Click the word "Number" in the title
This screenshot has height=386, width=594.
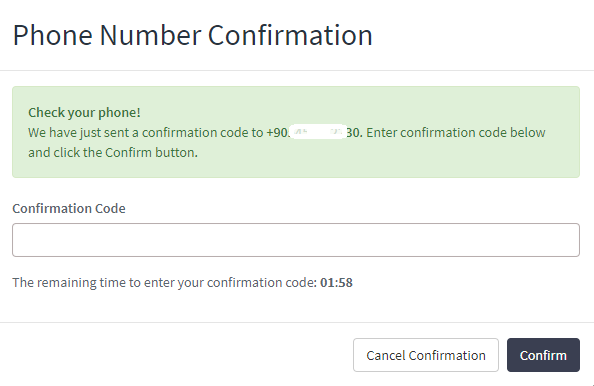point(150,35)
